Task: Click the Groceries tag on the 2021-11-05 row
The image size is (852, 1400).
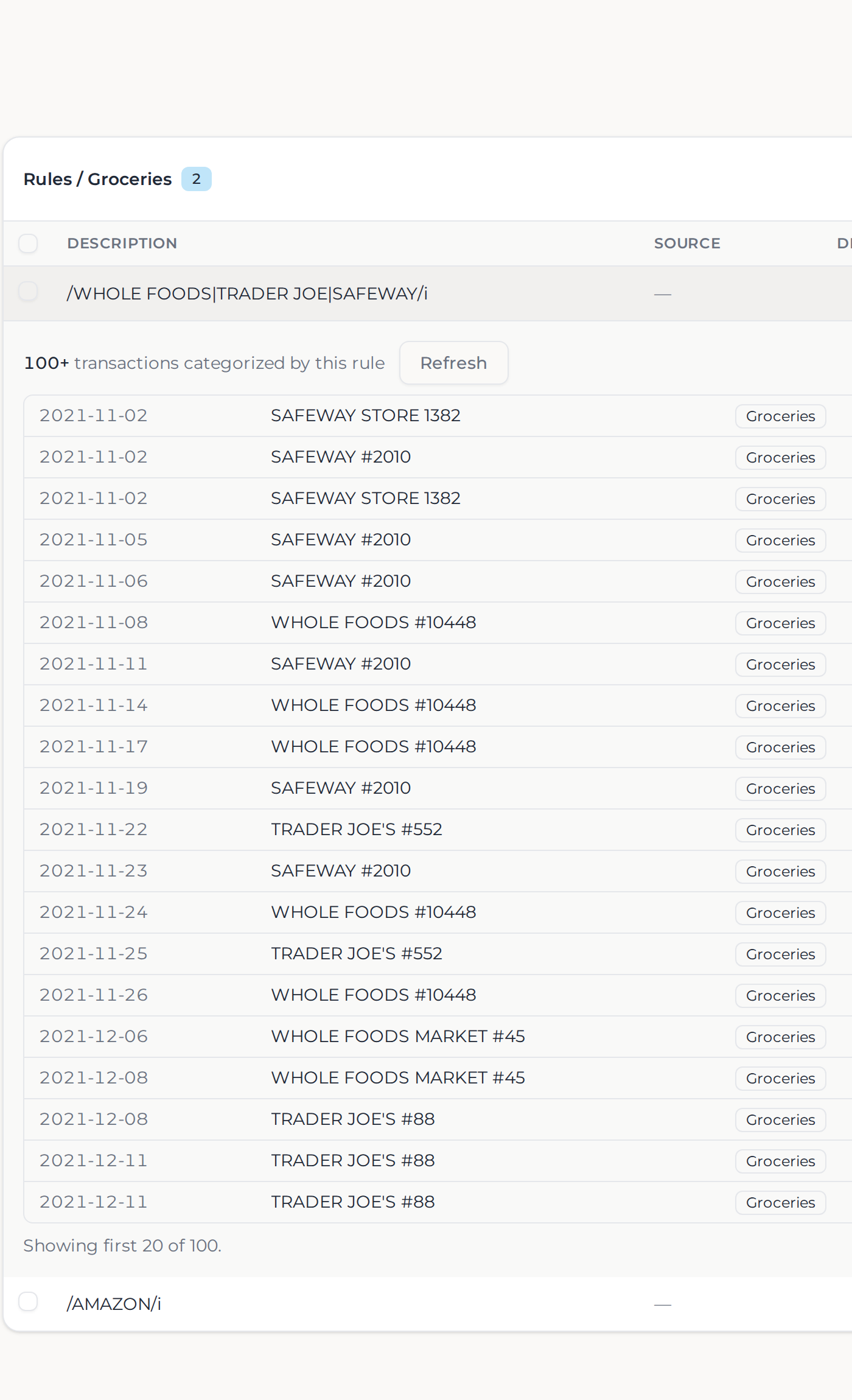Action: pyautogui.click(x=780, y=540)
